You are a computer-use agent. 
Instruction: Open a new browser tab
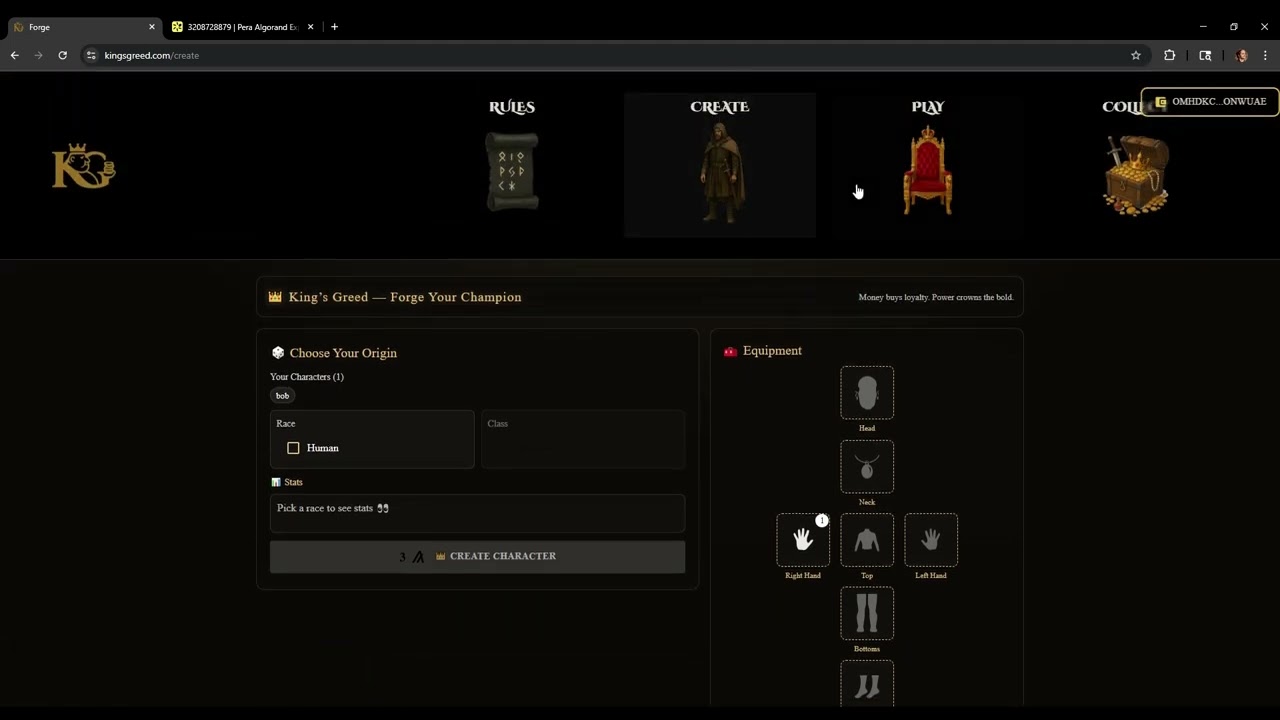pyautogui.click(x=334, y=27)
